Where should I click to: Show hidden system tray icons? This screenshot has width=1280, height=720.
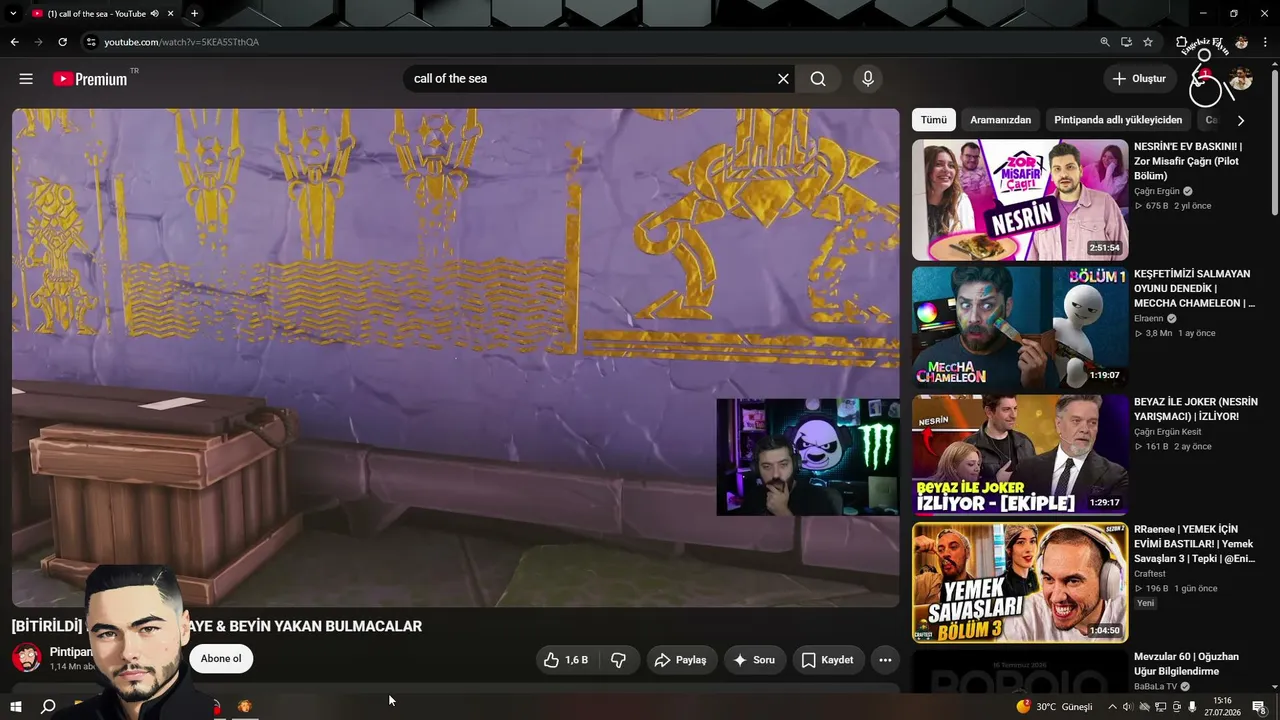click(1112, 707)
